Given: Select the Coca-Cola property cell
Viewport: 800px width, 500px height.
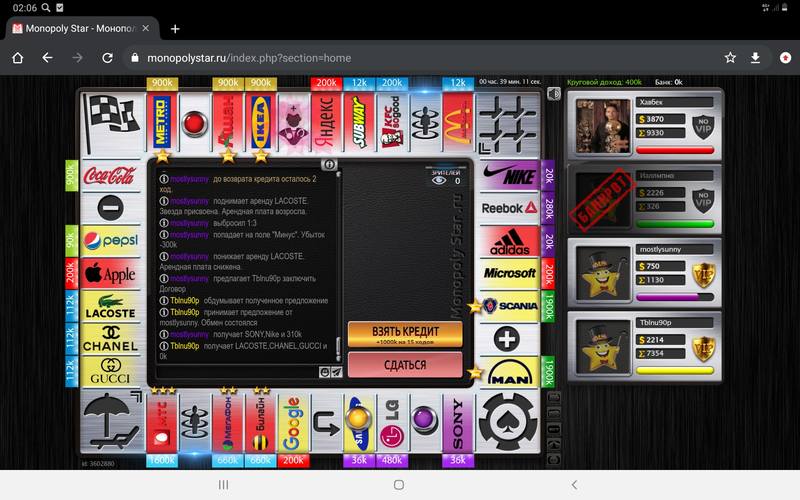Looking at the screenshot, I should pyautogui.click(x=110, y=176).
